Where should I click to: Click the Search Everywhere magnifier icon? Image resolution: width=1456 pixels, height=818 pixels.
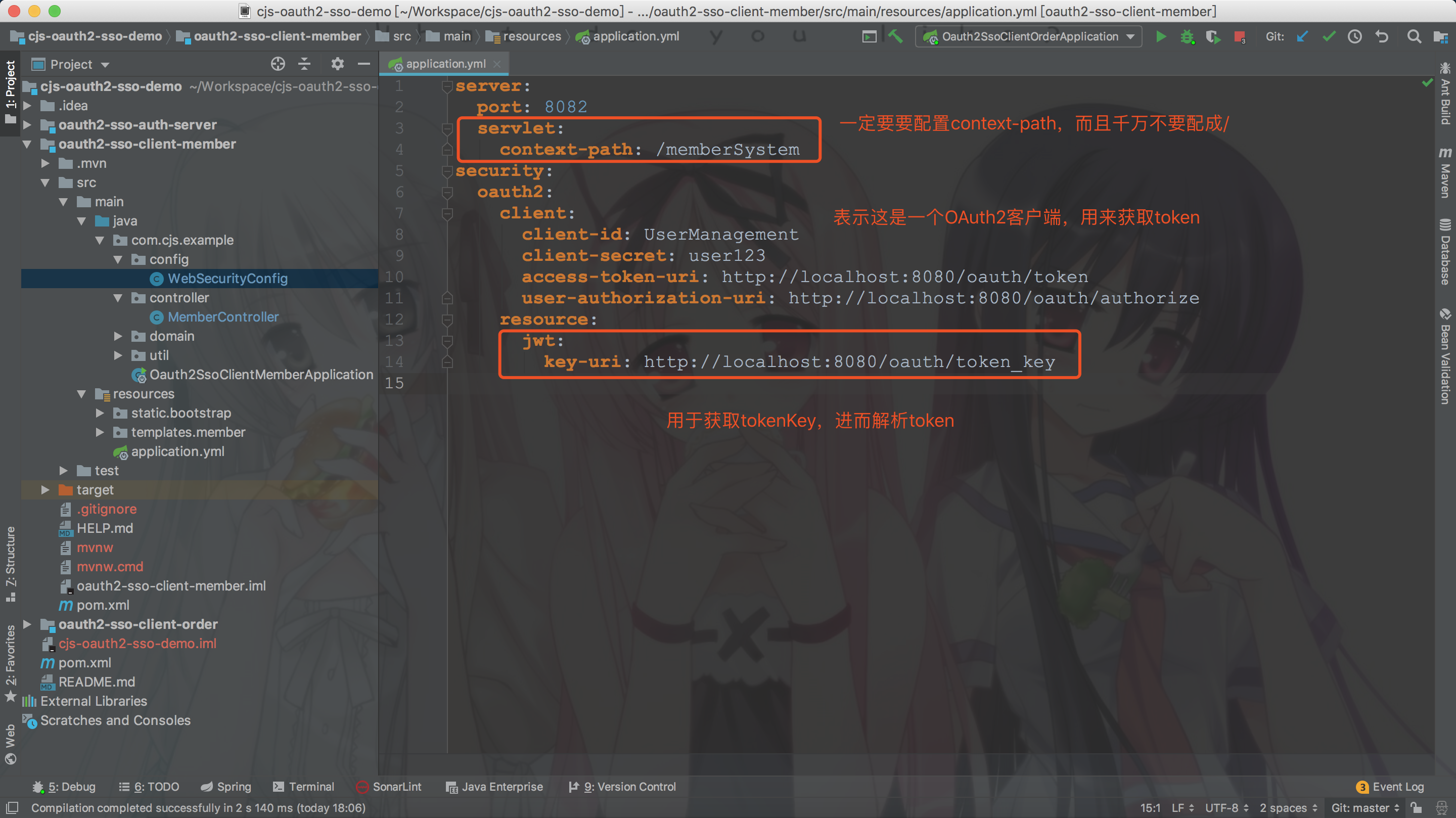[1414, 37]
